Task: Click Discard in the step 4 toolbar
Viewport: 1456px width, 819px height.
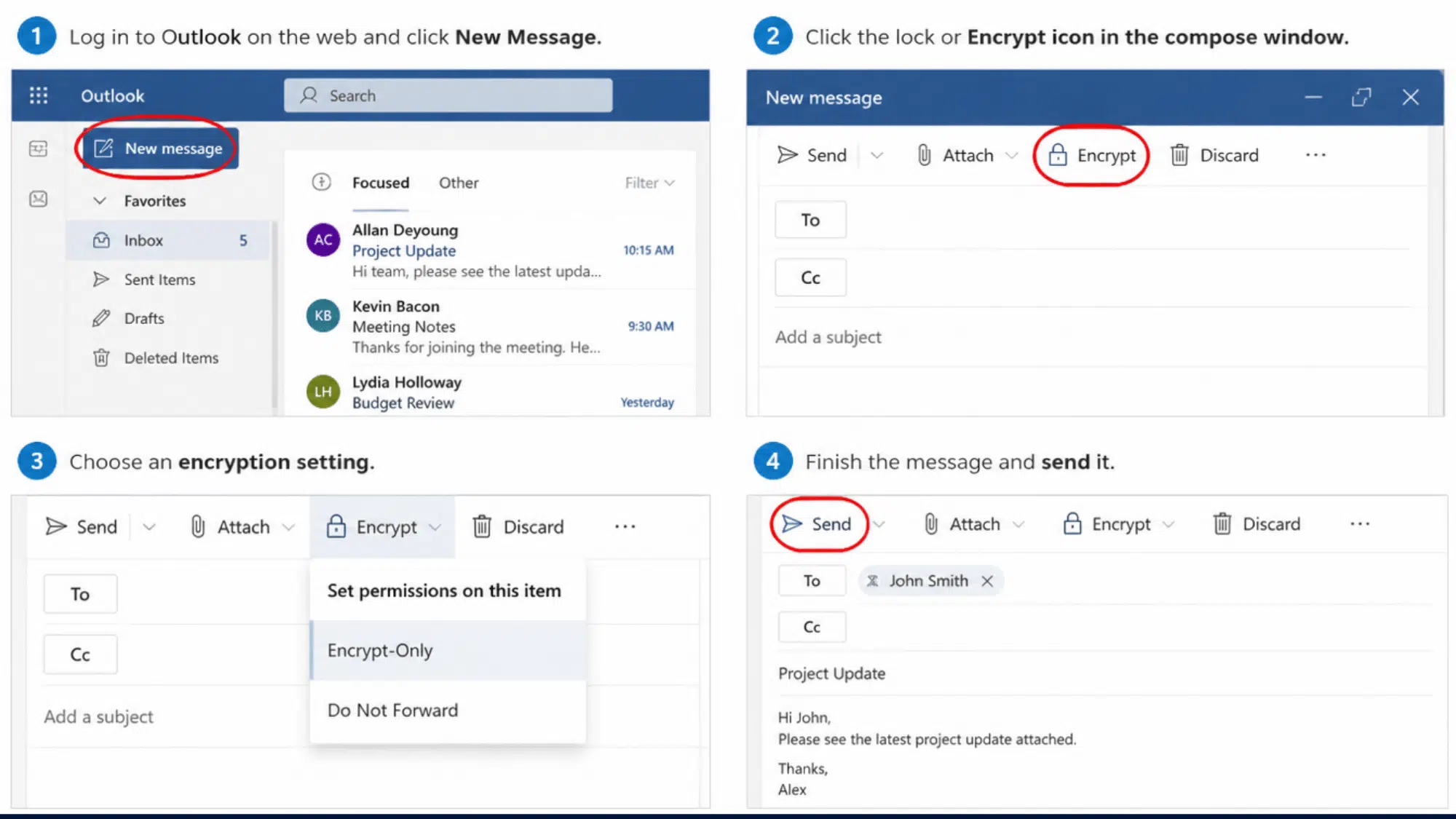Action: (x=1257, y=524)
